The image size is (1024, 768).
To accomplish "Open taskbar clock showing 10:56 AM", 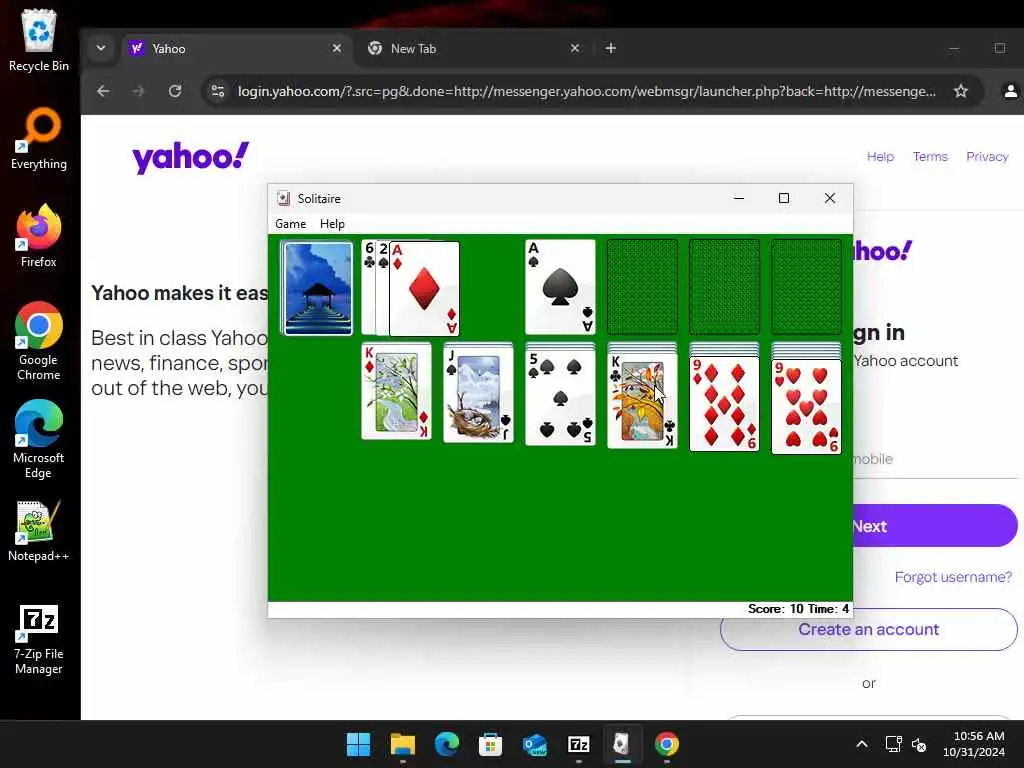I will coord(974,744).
